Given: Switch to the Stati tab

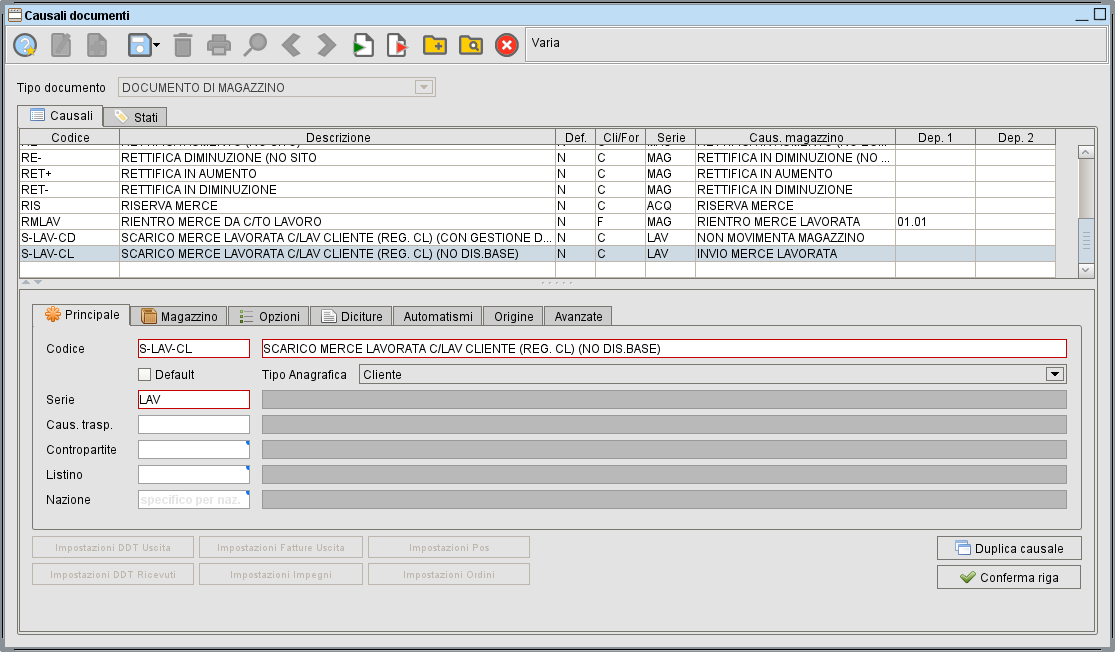Looking at the screenshot, I should [136, 117].
